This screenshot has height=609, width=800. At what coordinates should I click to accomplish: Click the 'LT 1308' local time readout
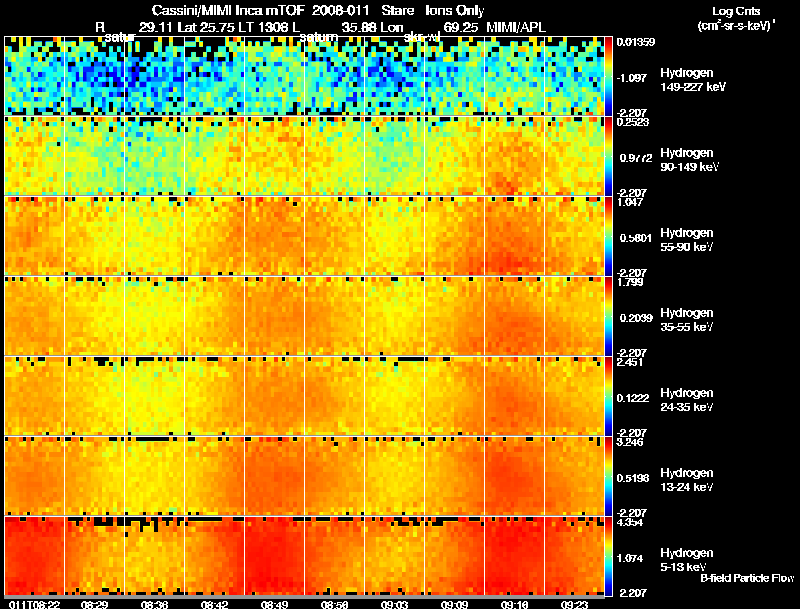coord(263,28)
